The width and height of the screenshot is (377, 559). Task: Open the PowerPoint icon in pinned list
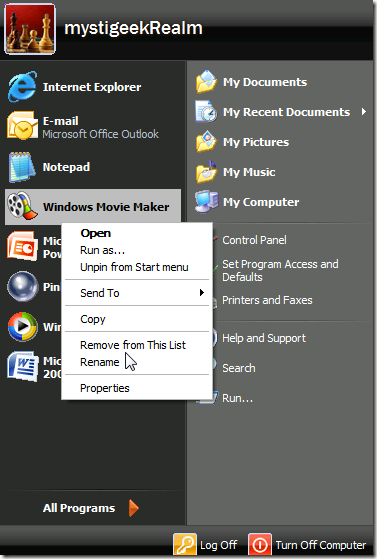pyautogui.click(x=22, y=246)
